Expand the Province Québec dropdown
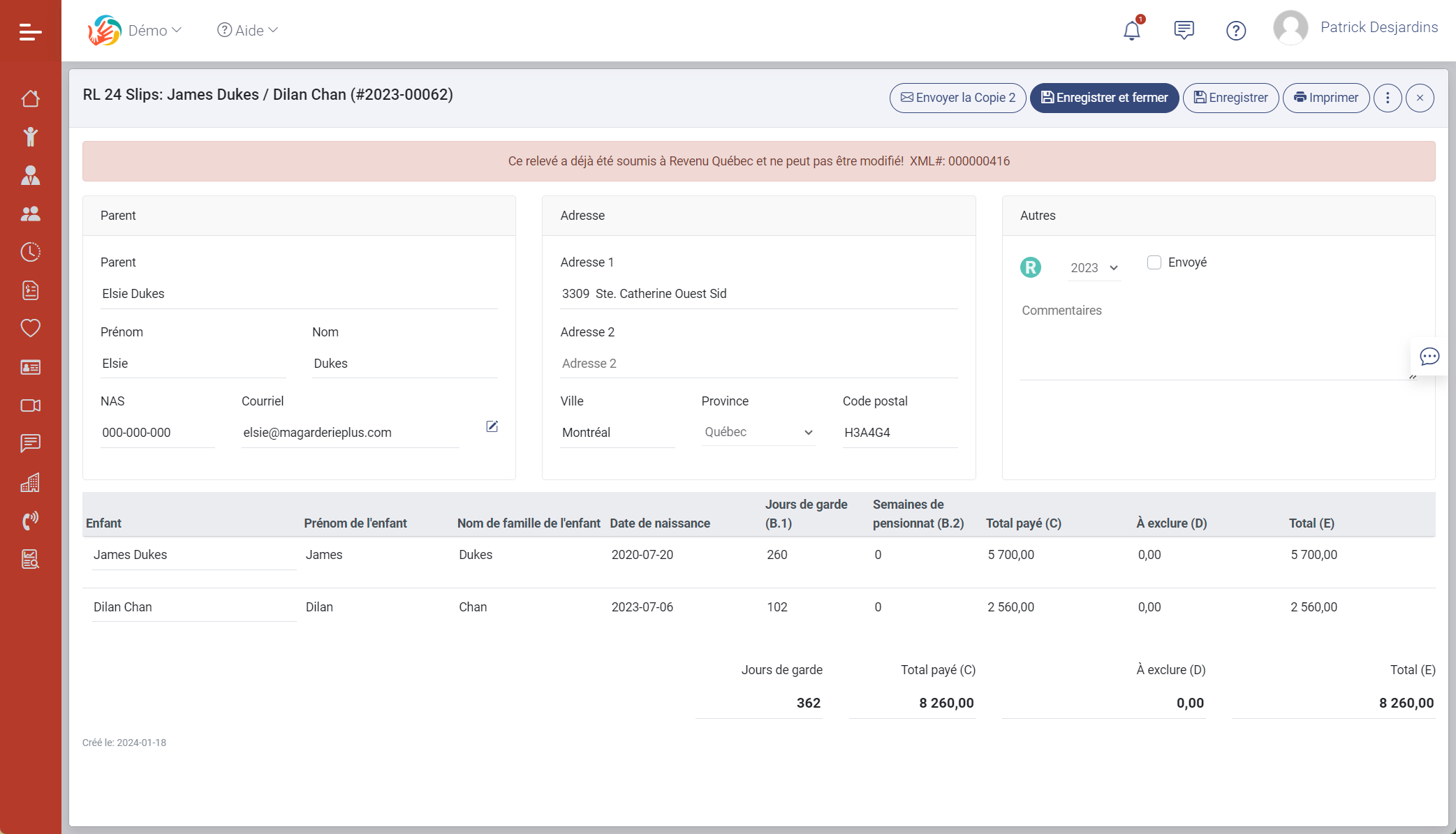 click(758, 432)
